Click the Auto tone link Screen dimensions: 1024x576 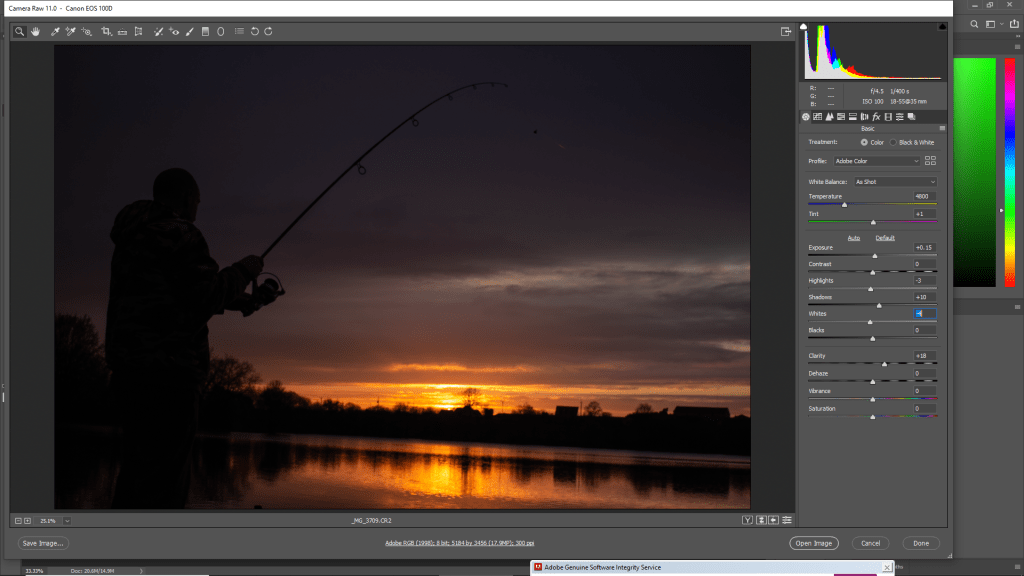(854, 238)
